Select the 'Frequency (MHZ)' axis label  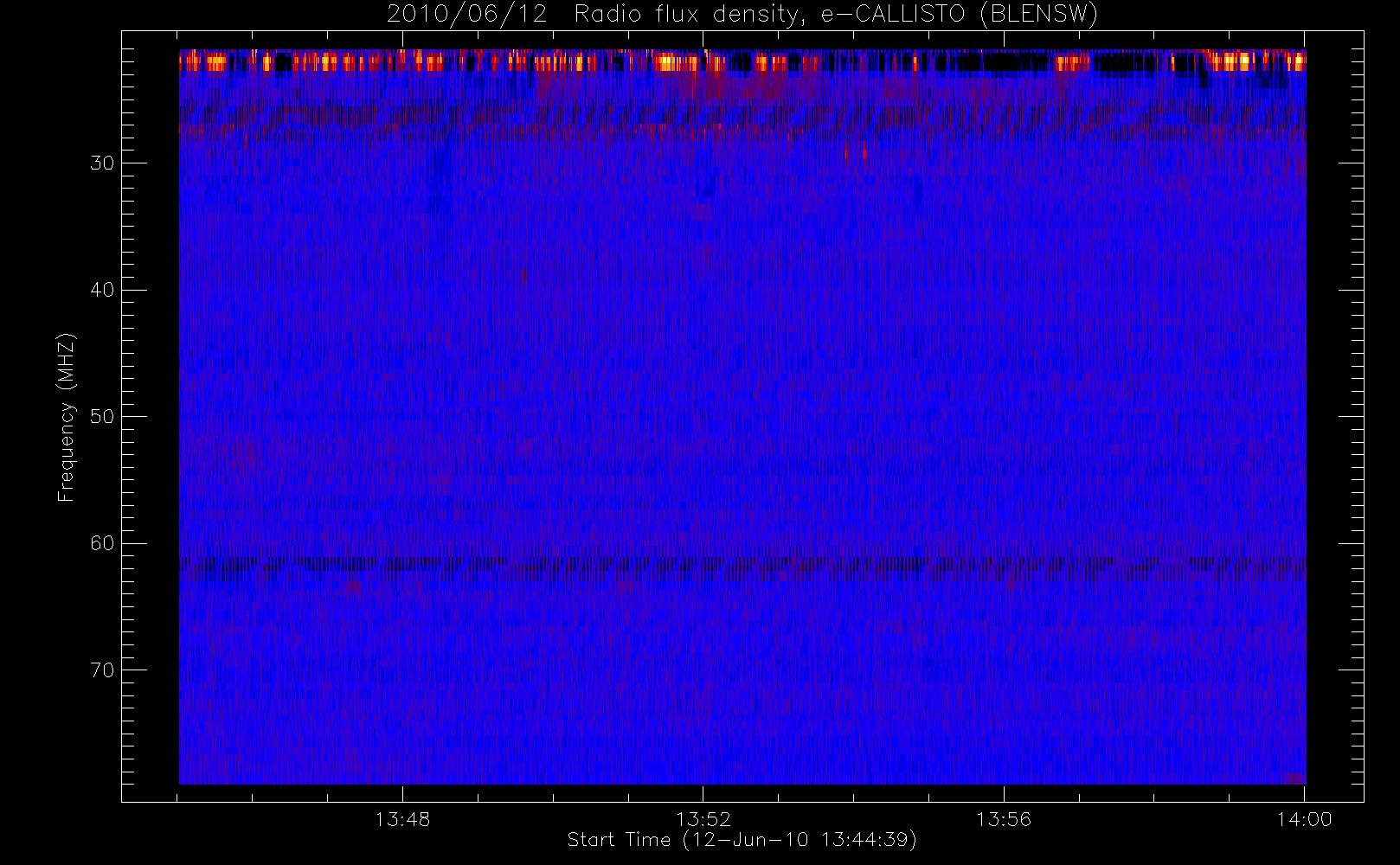click(x=67, y=417)
